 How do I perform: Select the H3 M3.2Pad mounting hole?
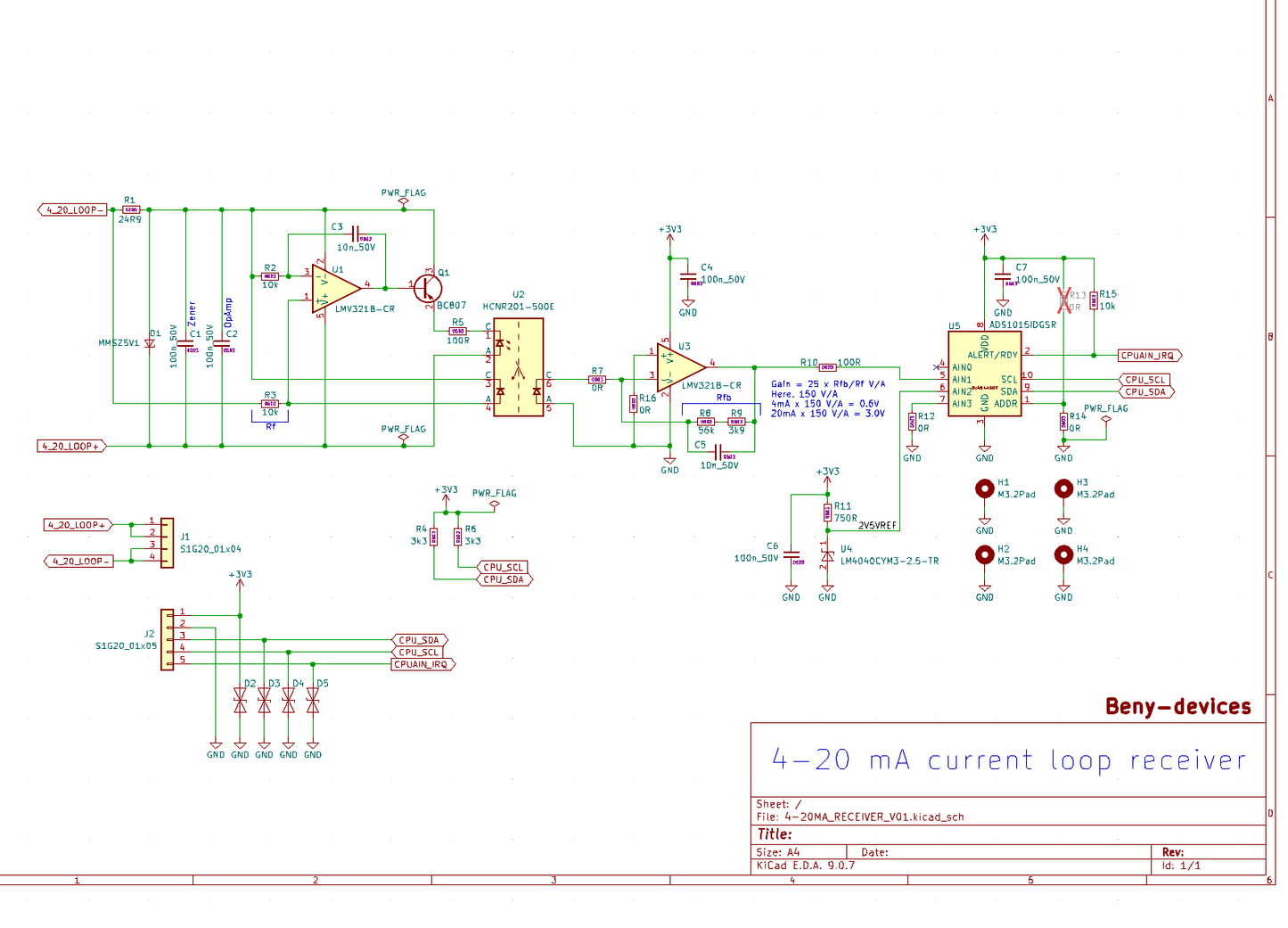tap(1063, 489)
